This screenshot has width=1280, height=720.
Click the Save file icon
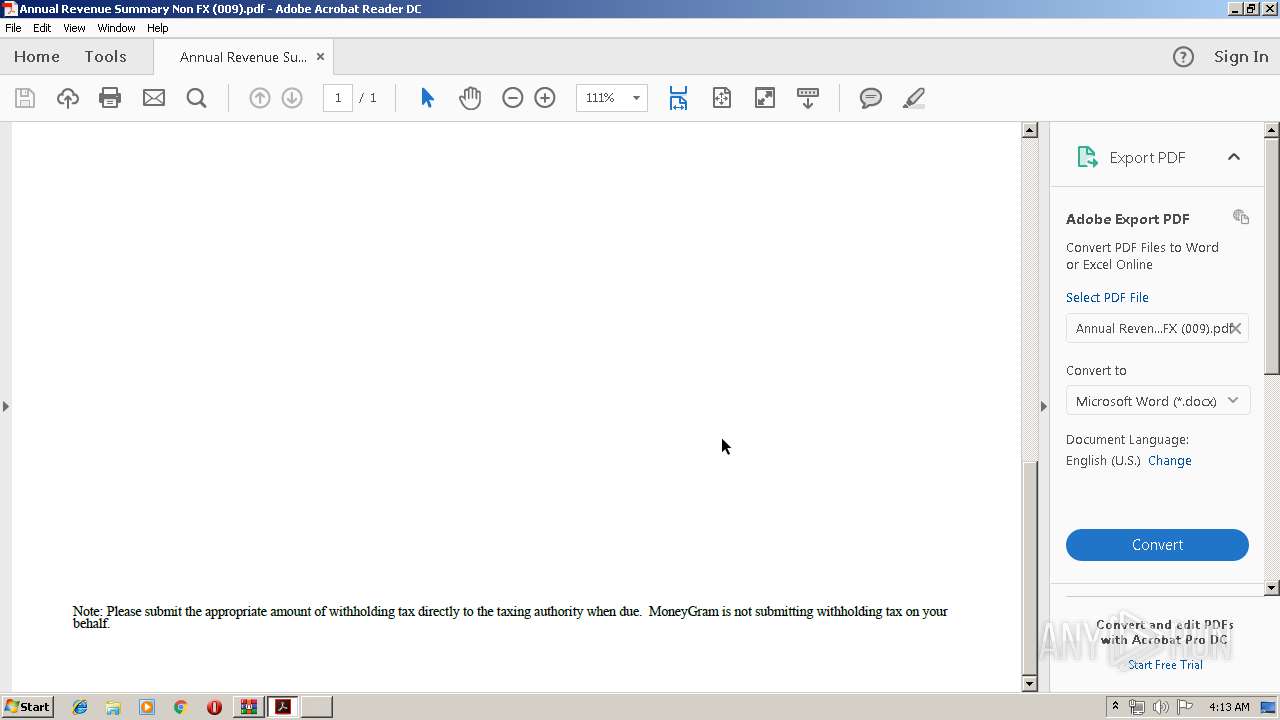click(x=25, y=98)
